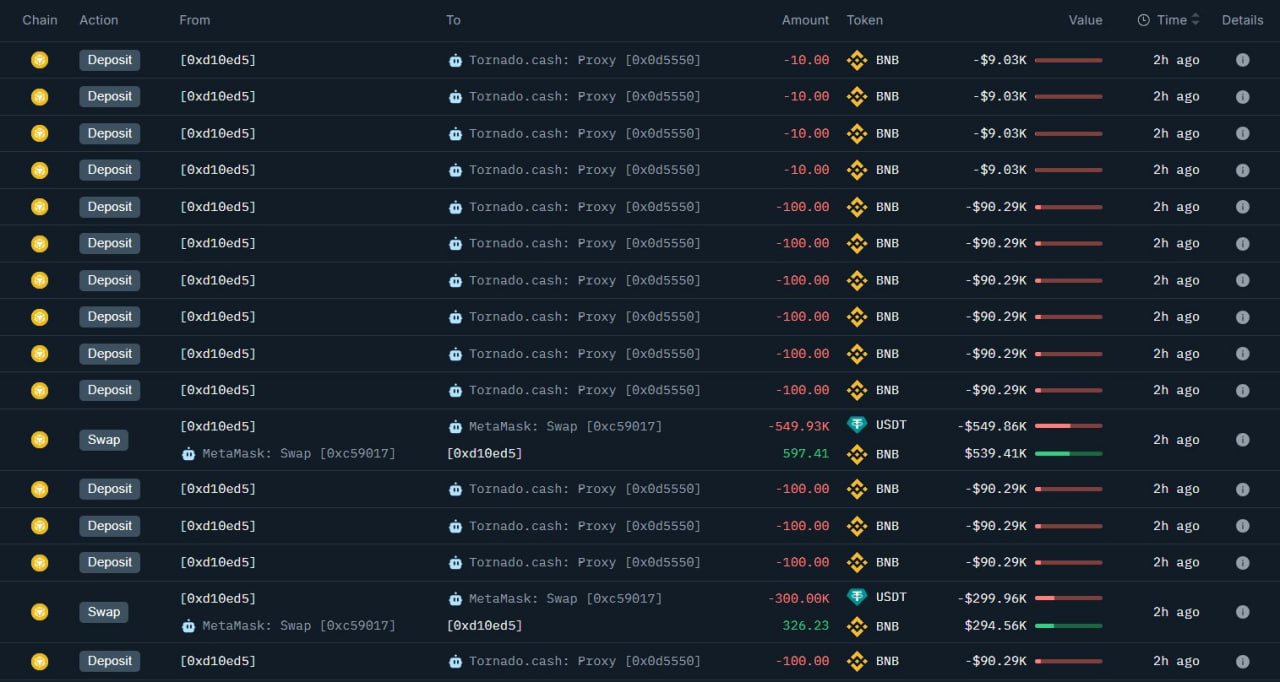
Task: Click the BNB chain icon on the 549.93K swap row
Action: tap(39, 440)
